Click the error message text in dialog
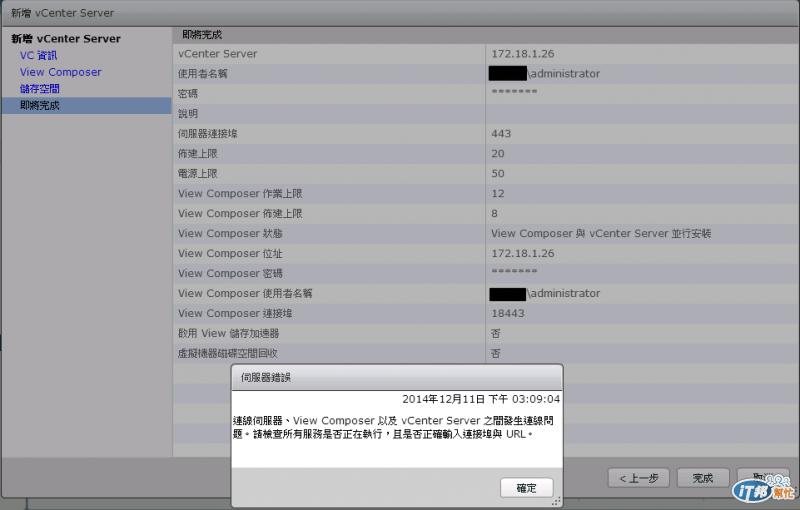This screenshot has width=800, height=510. [x=393, y=427]
